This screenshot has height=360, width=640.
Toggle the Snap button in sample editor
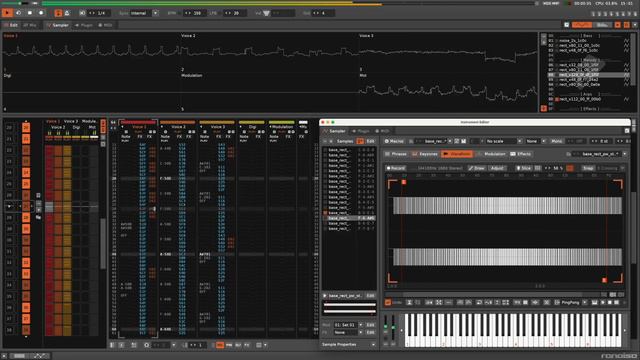point(588,168)
